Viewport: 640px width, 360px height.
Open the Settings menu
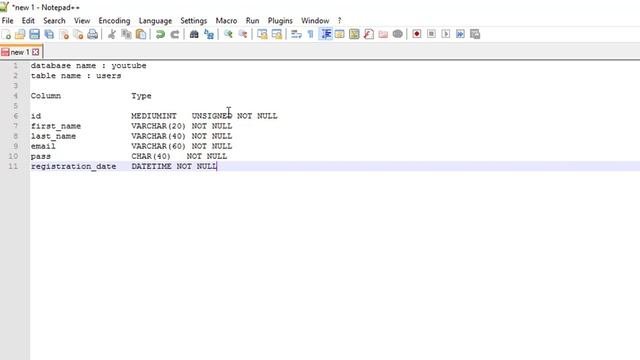[193, 20]
